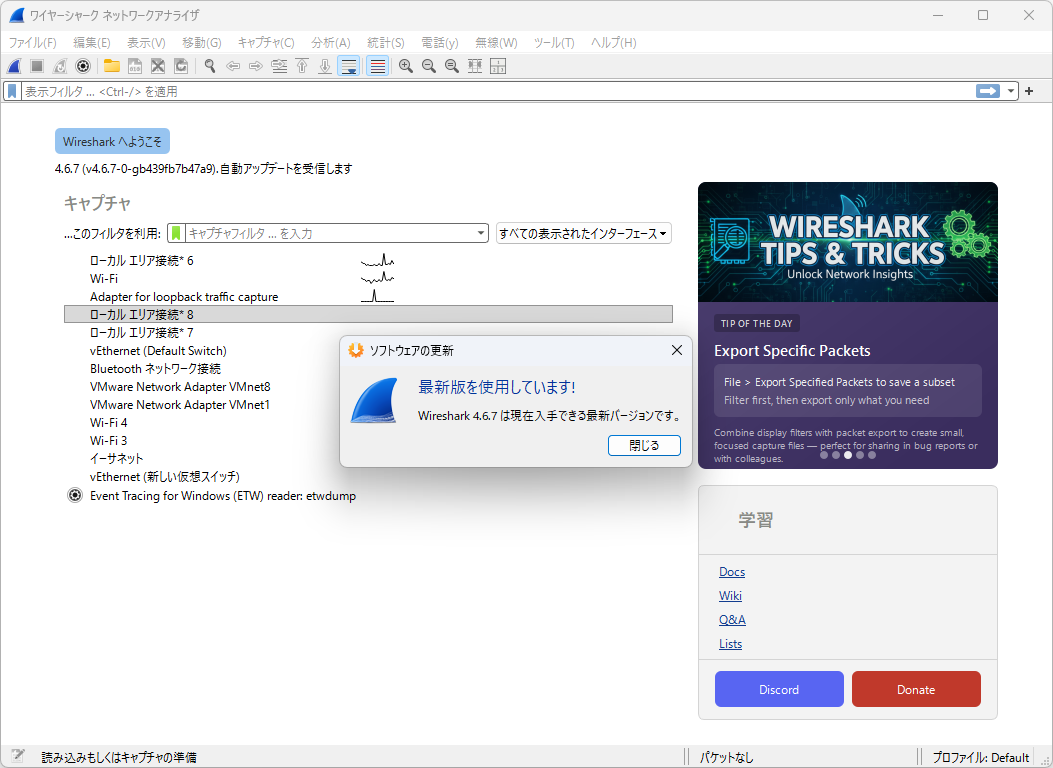Open the 移動(G) menu
This screenshot has height=768, width=1053.
click(x=201, y=42)
